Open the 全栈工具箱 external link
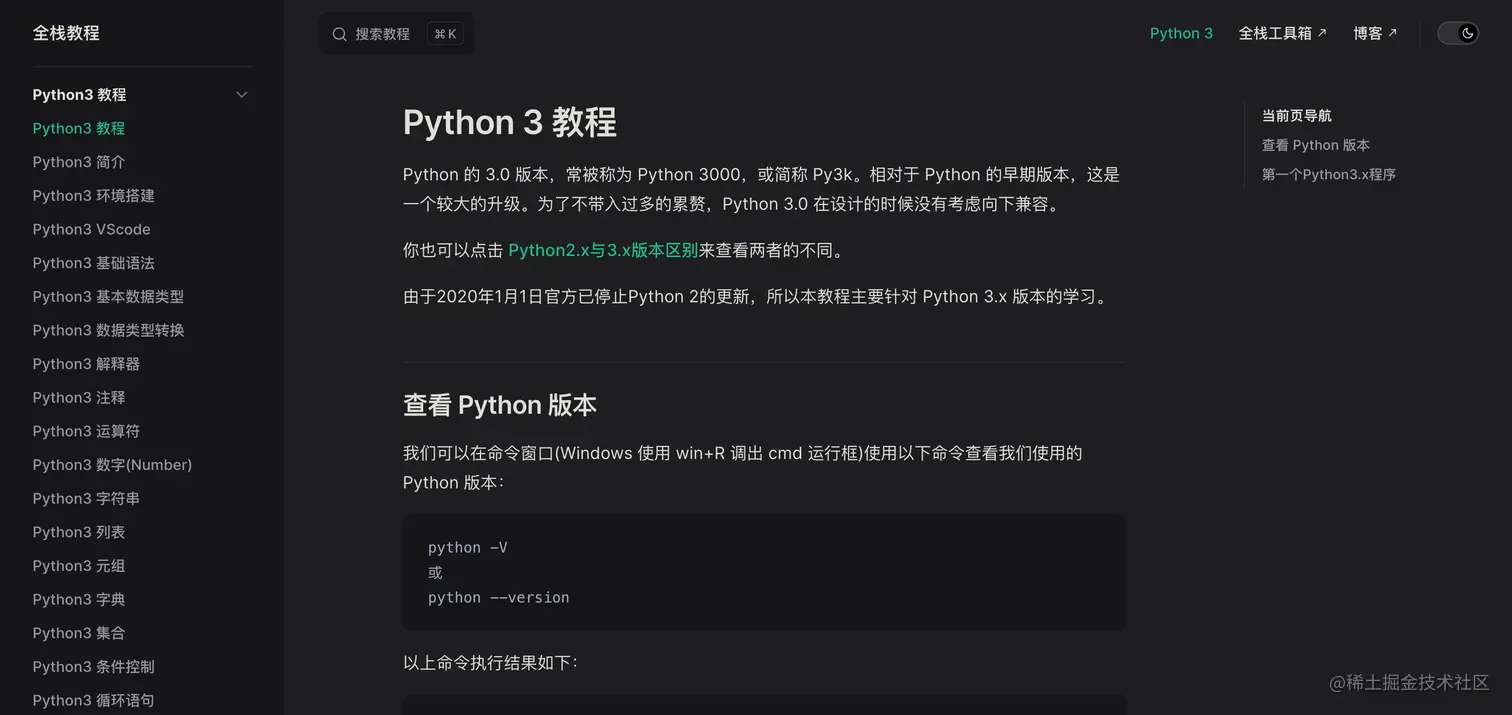This screenshot has width=1512, height=715. click(1283, 33)
